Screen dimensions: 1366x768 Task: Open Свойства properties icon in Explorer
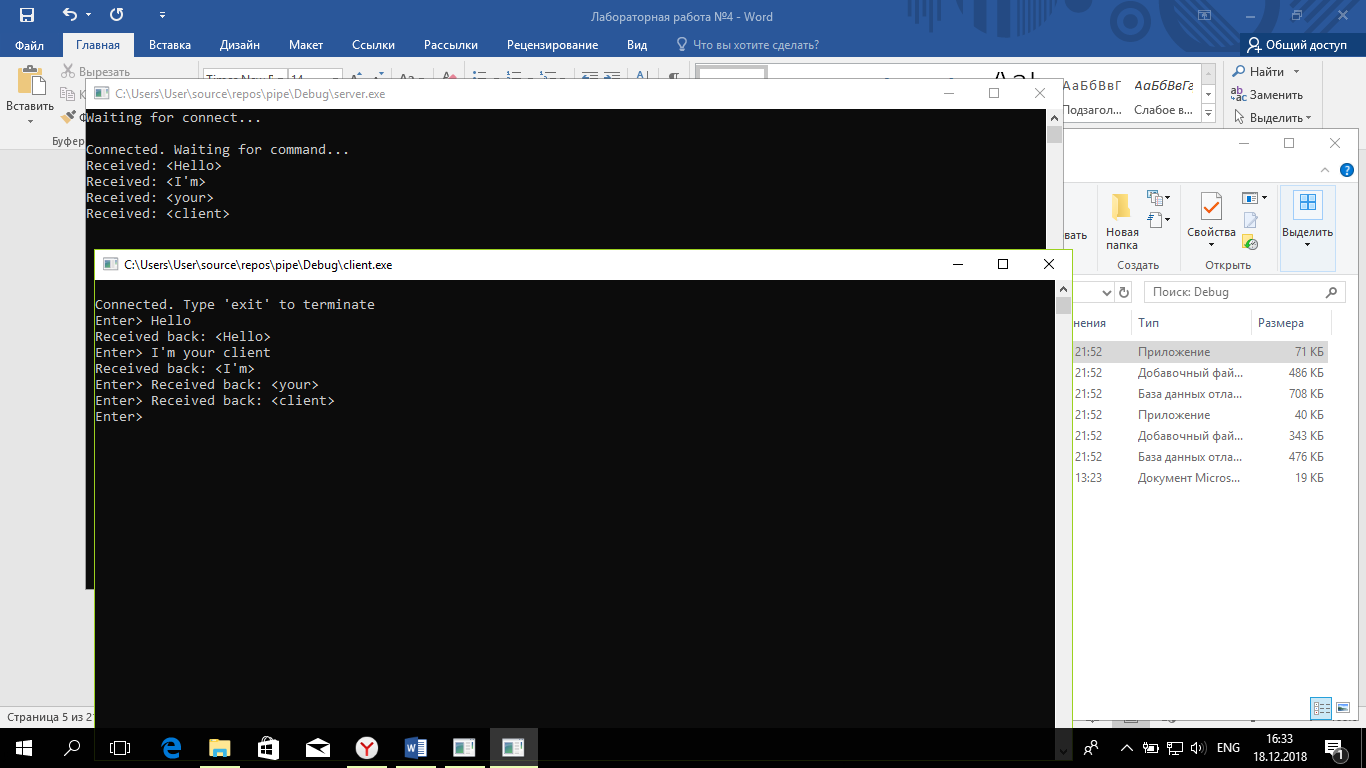pos(1211,207)
